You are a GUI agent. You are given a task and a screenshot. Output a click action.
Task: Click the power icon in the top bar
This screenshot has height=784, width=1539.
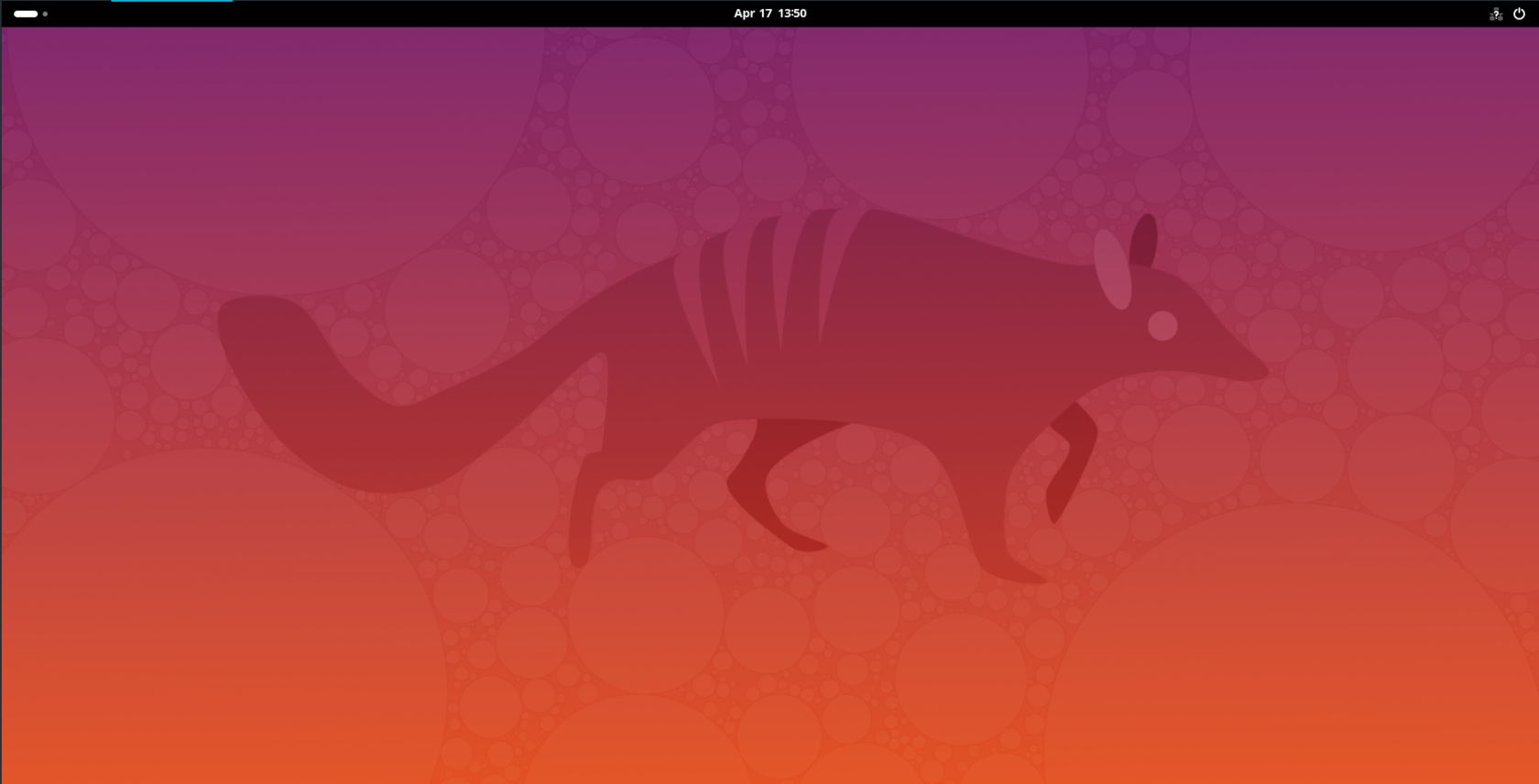1519,14
